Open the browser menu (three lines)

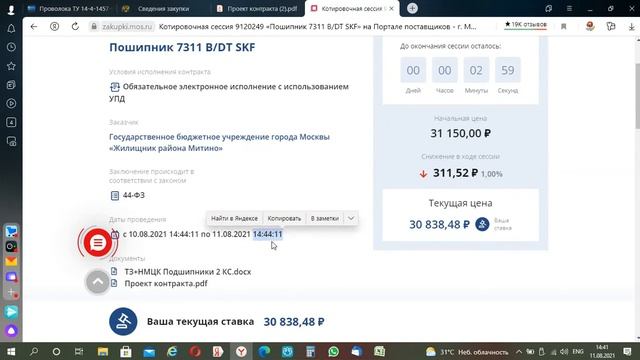[569, 8]
